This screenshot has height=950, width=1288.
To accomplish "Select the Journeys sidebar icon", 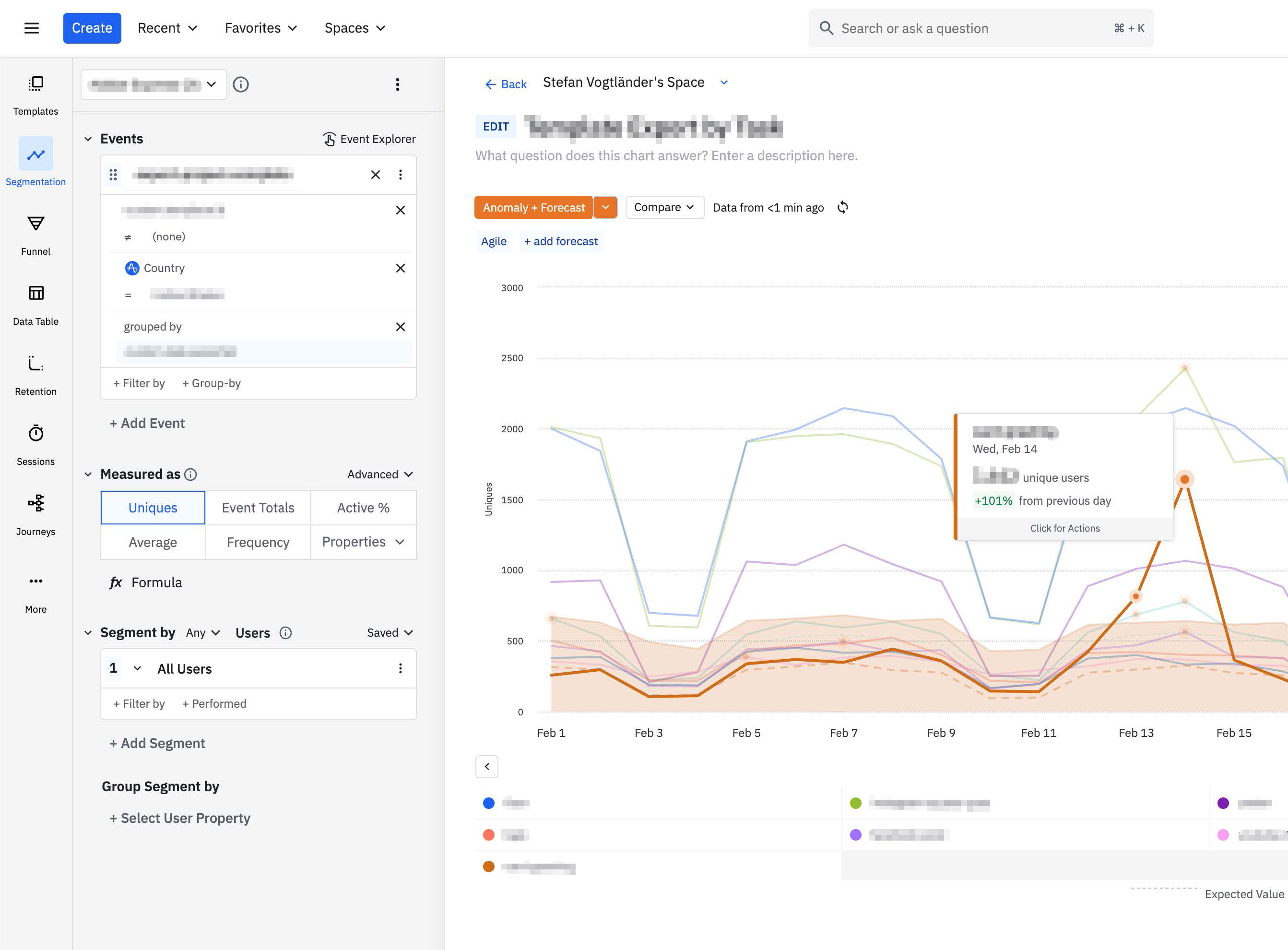I will coord(35,503).
